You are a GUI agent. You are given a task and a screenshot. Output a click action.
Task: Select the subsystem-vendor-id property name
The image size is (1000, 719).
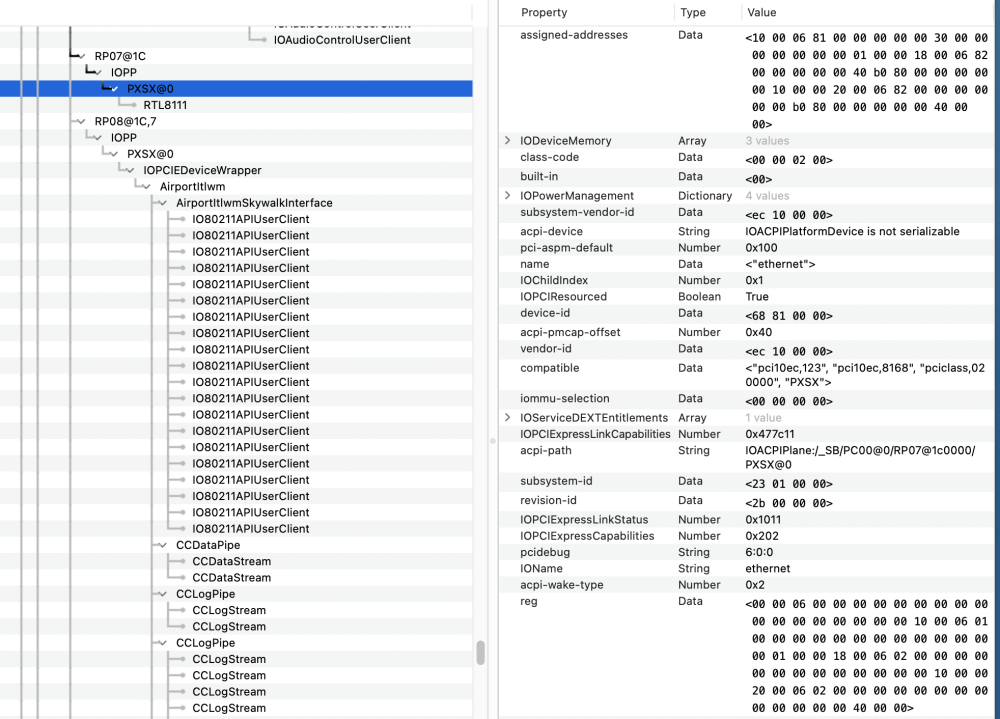tap(577, 212)
